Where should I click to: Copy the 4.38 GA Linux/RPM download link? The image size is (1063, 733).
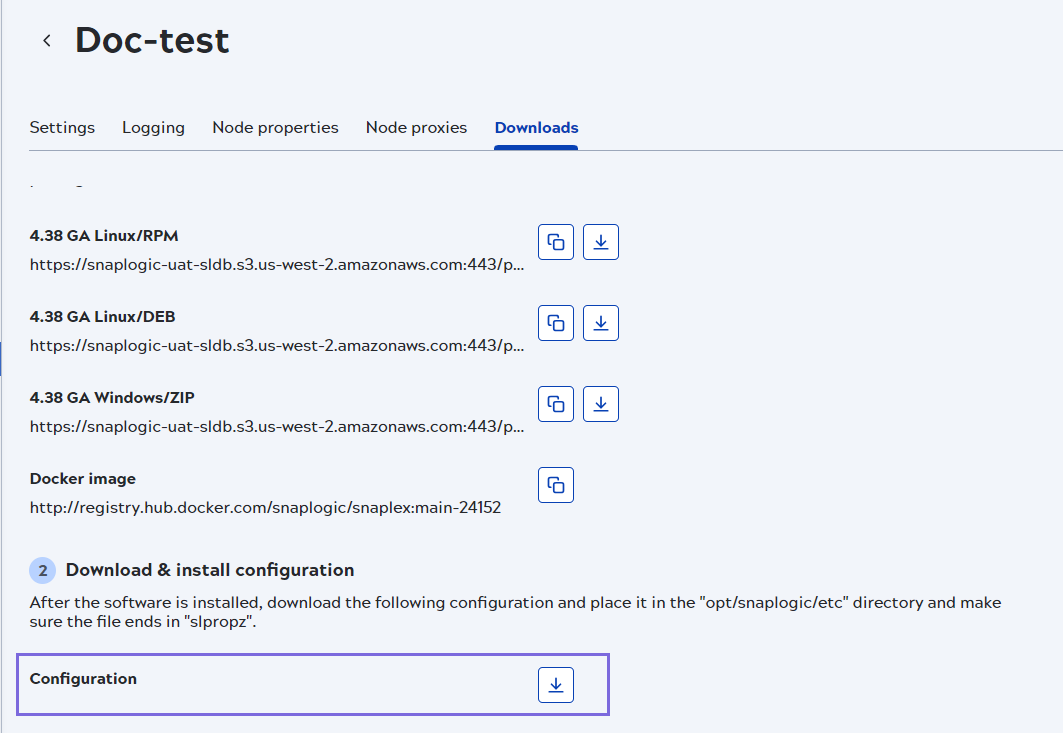click(x=555, y=241)
